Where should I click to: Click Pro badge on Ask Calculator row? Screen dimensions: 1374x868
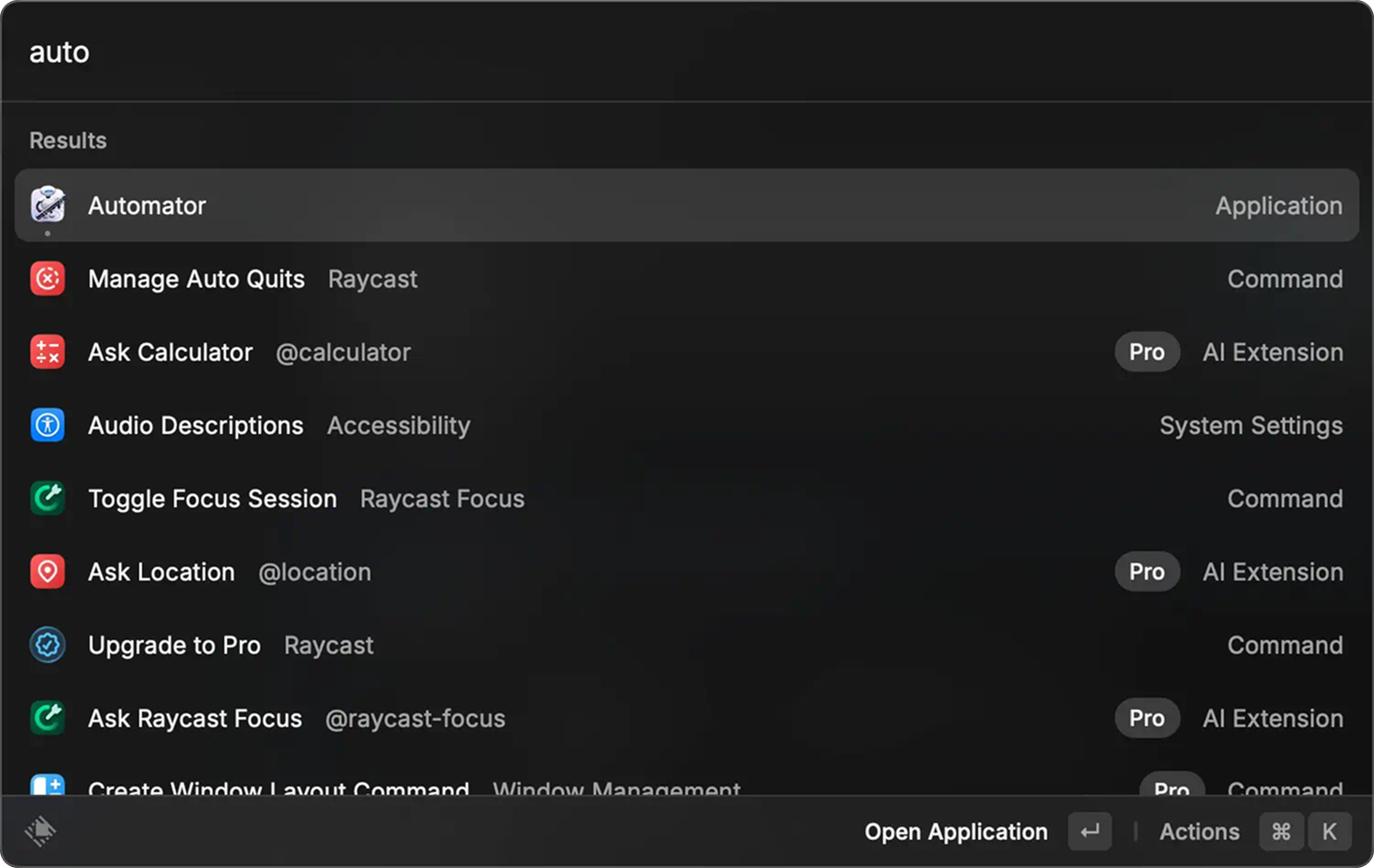[x=1147, y=352]
